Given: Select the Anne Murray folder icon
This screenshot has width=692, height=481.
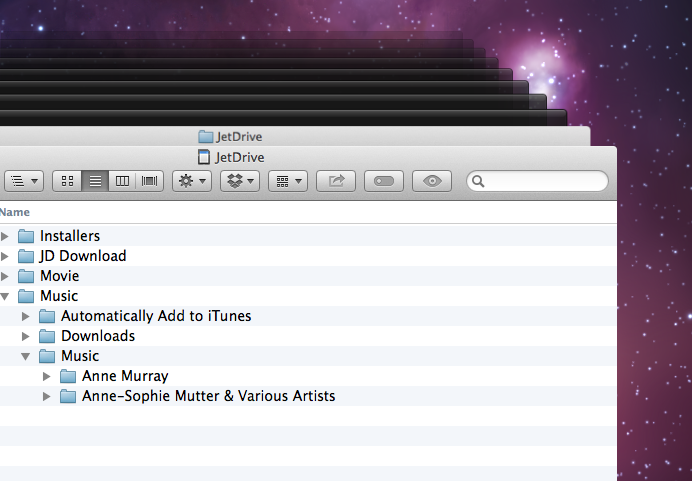Looking at the screenshot, I should tap(68, 376).
